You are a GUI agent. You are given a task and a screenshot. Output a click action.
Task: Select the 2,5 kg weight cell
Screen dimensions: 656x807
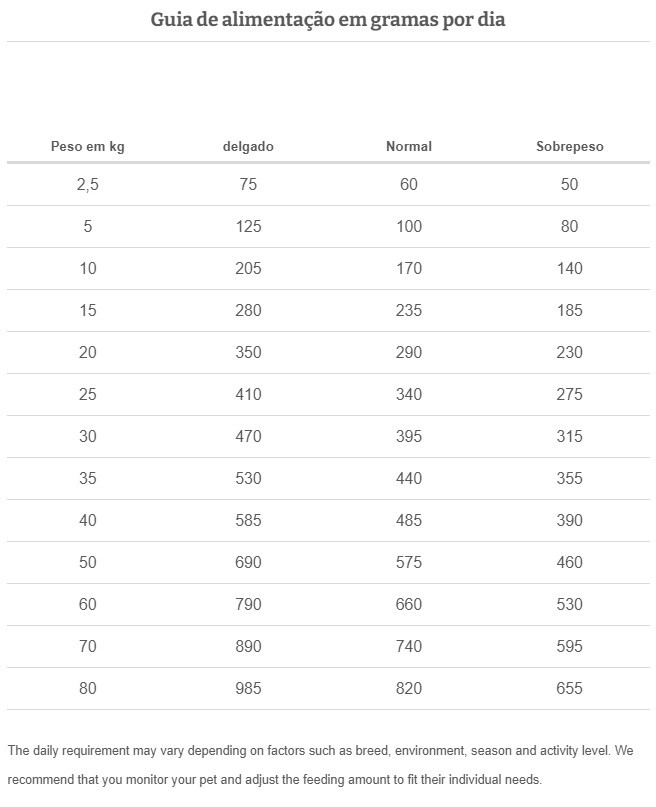pos(88,184)
